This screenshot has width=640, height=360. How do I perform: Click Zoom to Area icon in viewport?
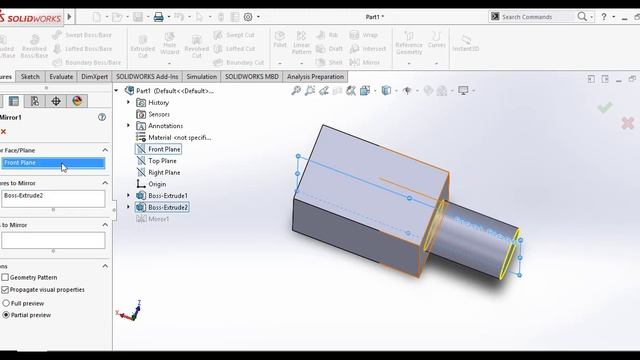tap(310, 91)
